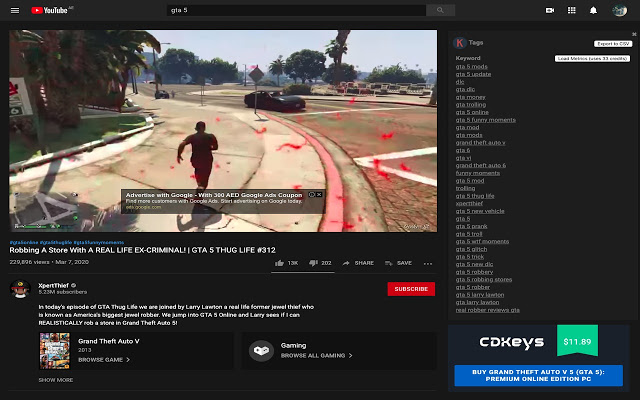Open the create video camera icon

pyautogui.click(x=550, y=10)
